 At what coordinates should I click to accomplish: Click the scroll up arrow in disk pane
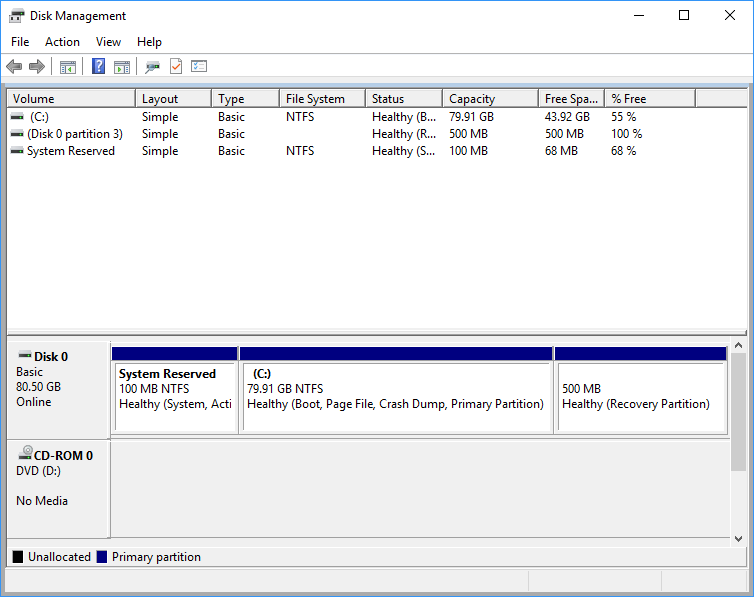click(x=739, y=345)
